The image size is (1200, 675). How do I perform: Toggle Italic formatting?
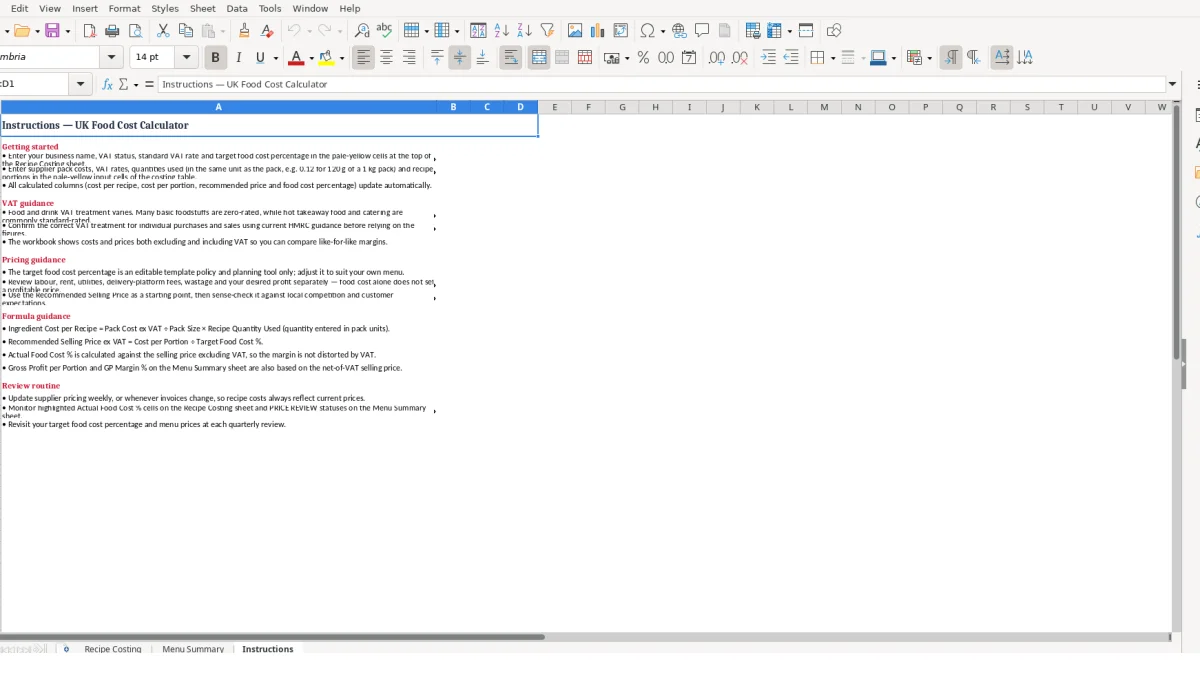[x=238, y=58]
